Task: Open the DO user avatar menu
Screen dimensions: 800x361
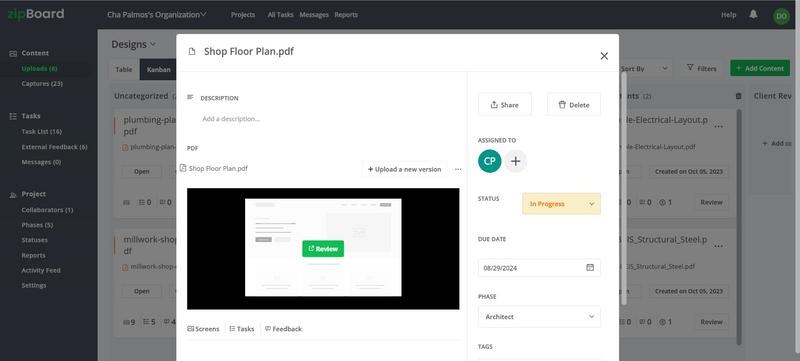Action: (781, 16)
